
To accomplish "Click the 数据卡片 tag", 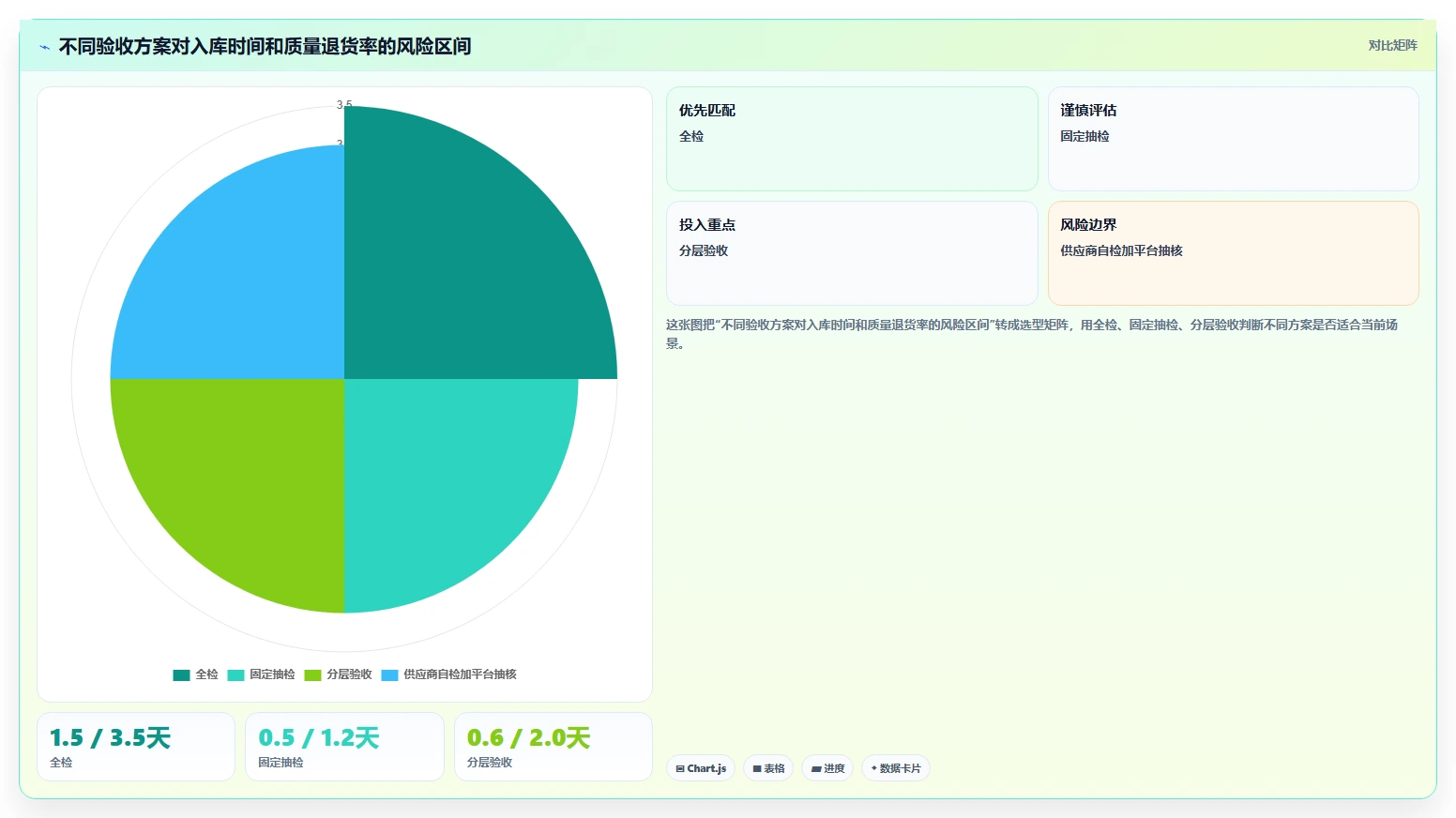I will (x=896, y=768).
